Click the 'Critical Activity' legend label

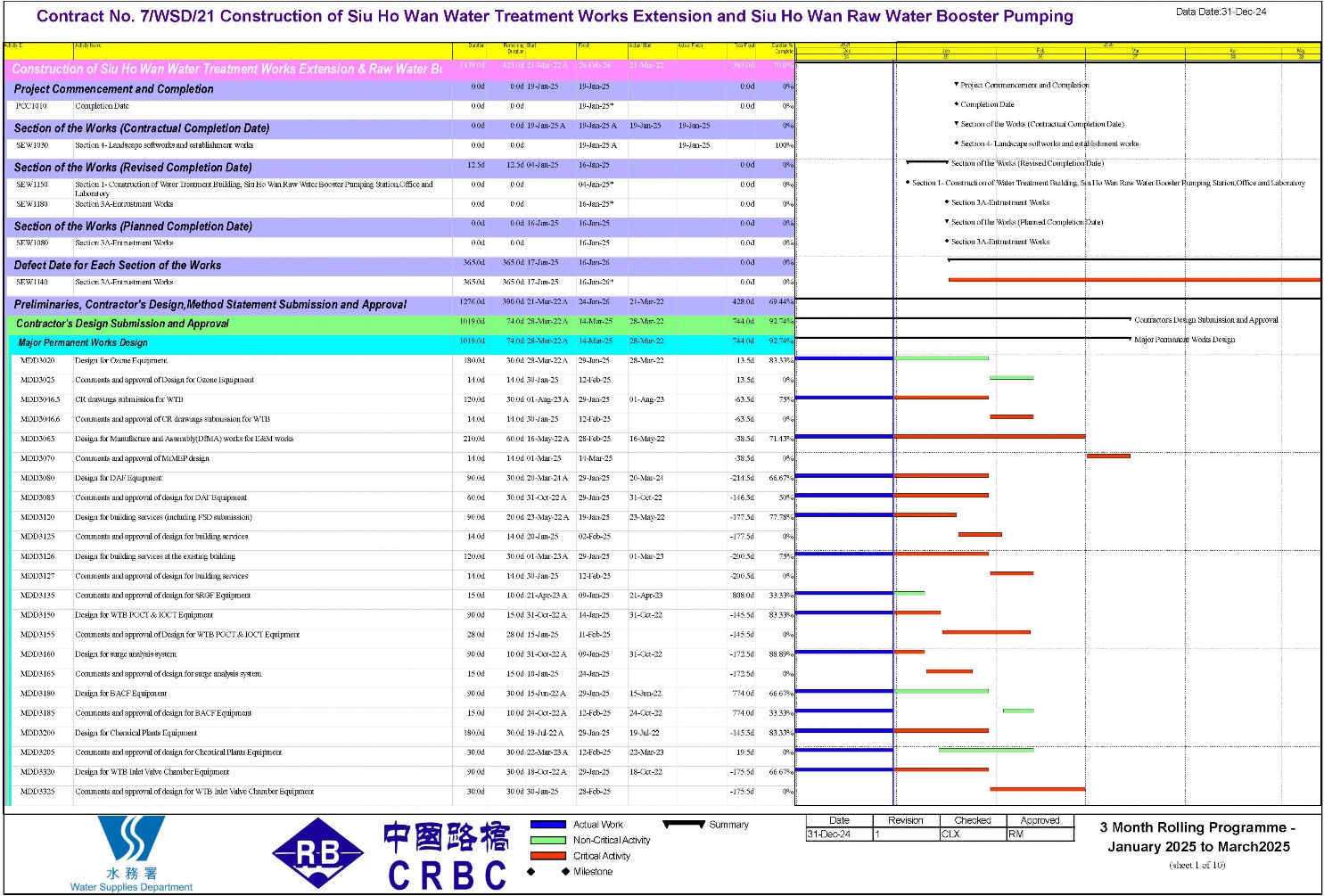pos(602,856)
